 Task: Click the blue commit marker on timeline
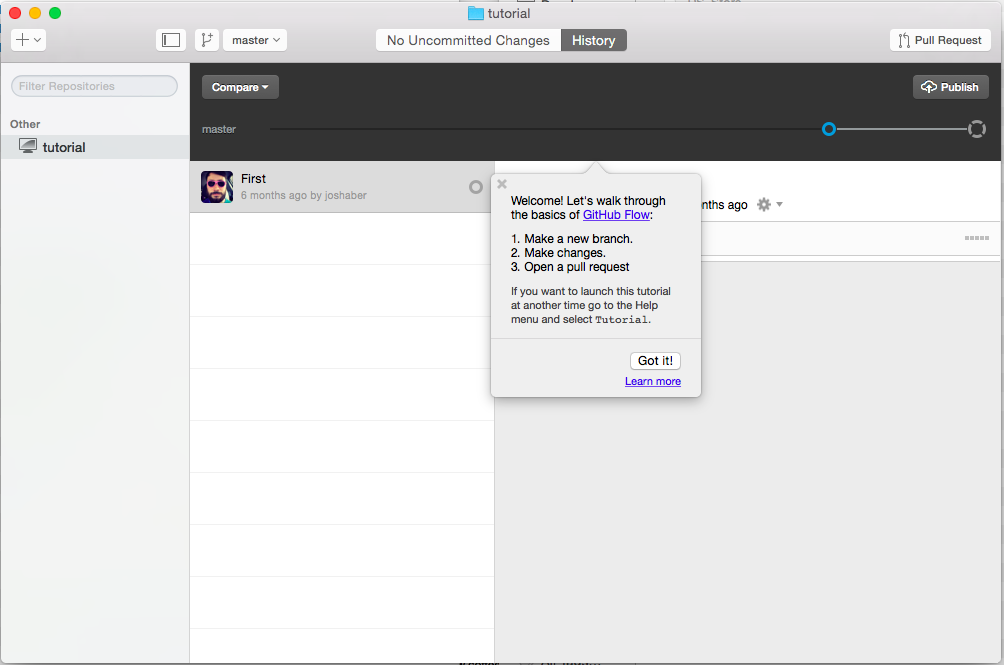(x=829, y=129)
